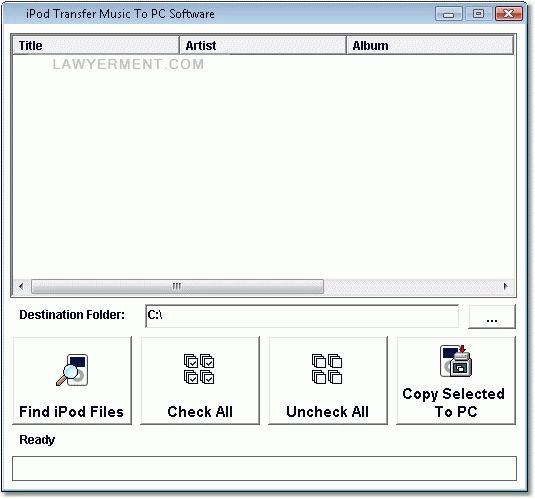Sort the list by Artist column
535x499 pixels.
[263, 45]
